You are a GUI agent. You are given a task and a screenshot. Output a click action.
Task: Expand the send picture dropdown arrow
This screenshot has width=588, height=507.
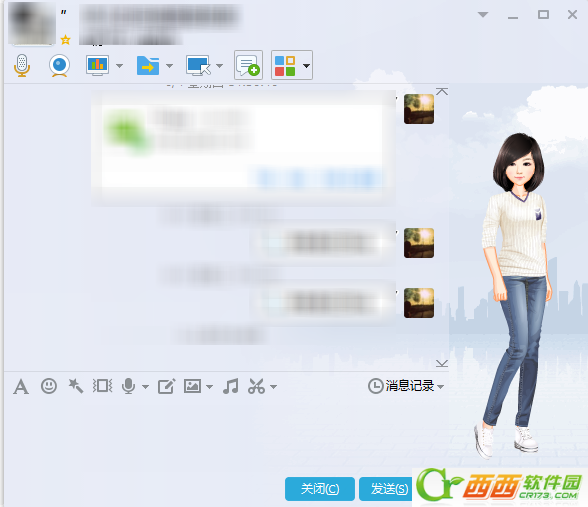[210, 387]
